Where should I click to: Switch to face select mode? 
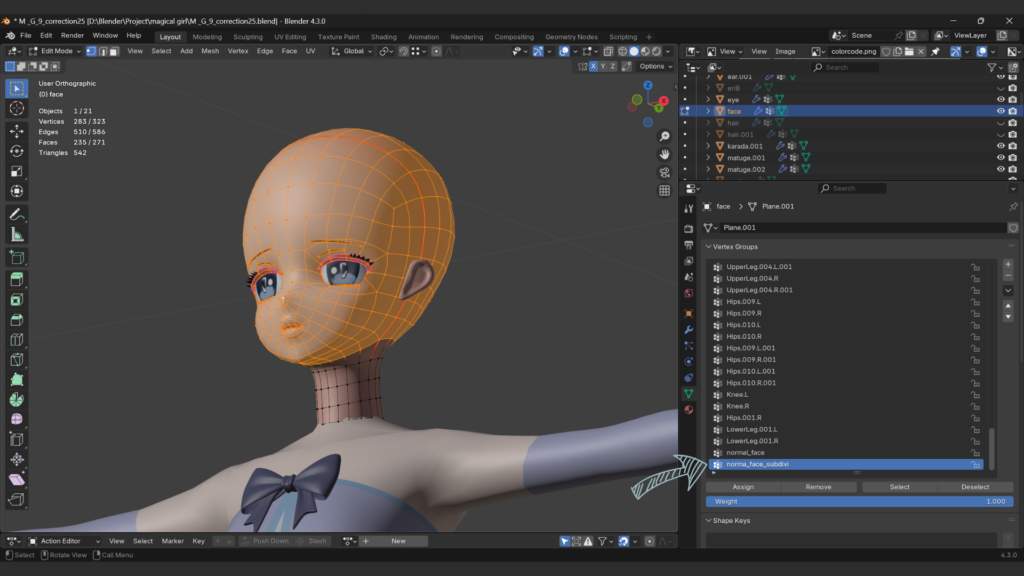tap(114, 51)
